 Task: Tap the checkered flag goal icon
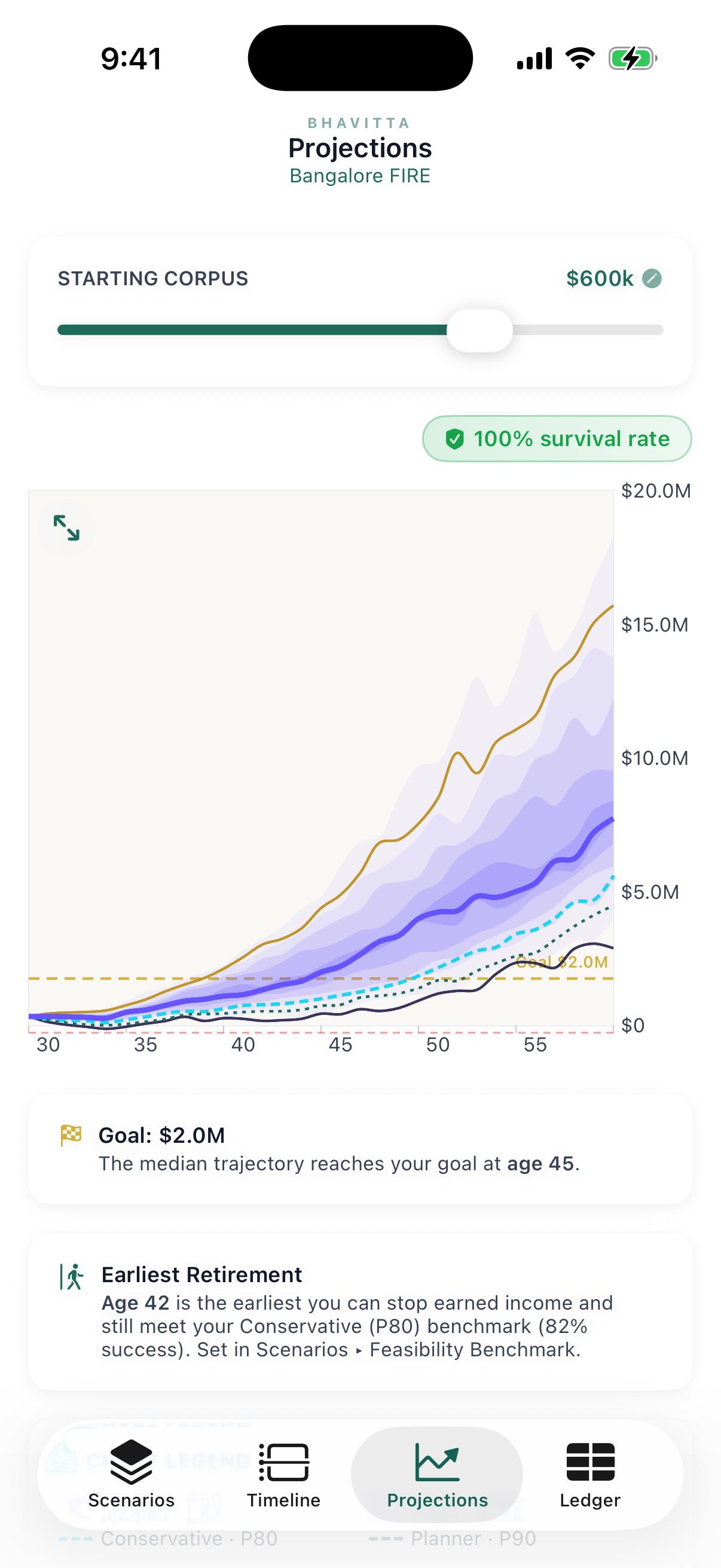point(71,1135)
